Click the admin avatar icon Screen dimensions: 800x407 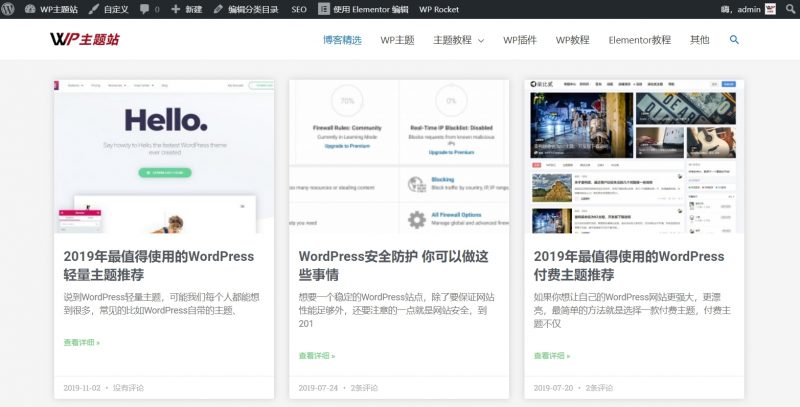(771, 9)
